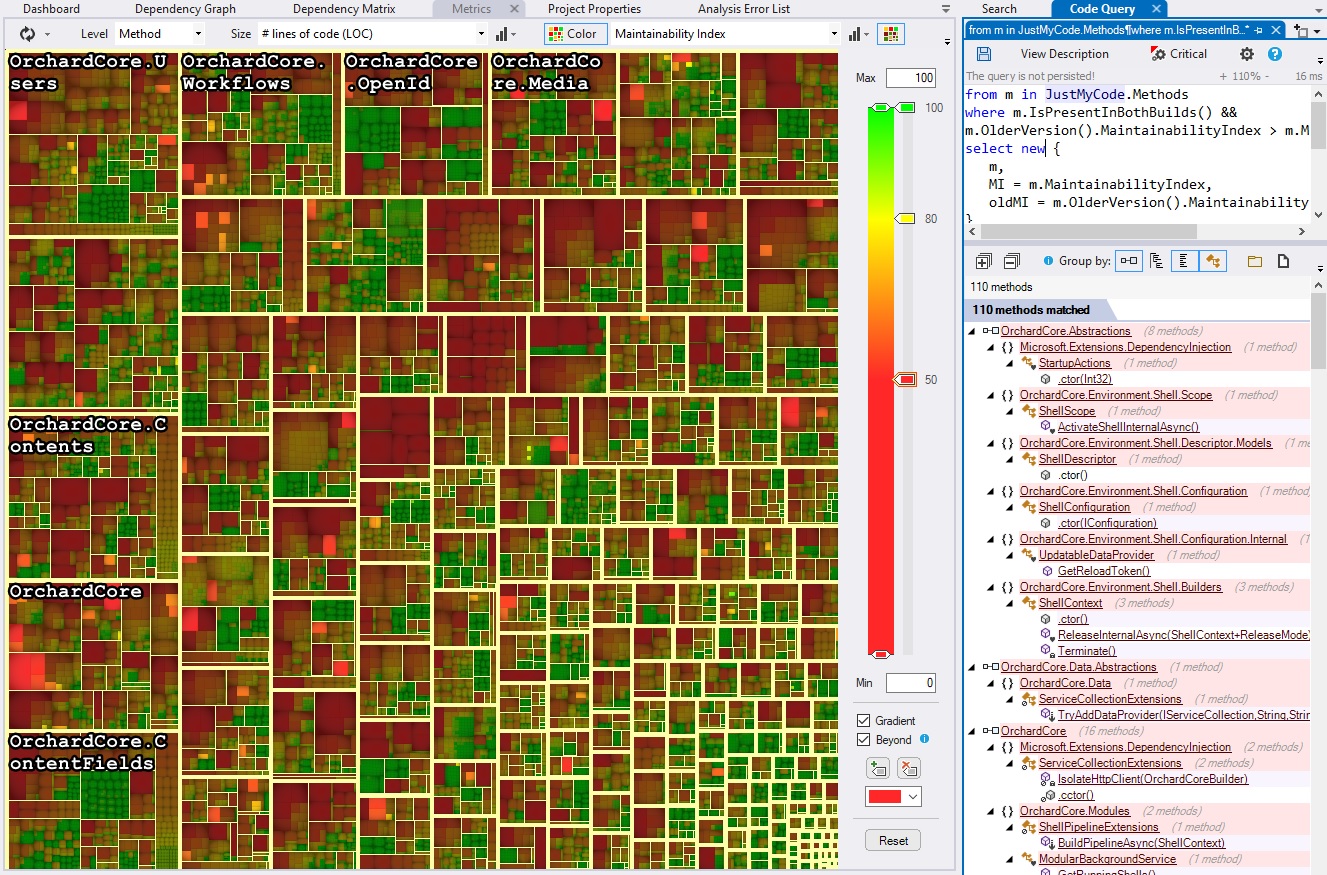This screenshot has height=875, width=1327.
Task: Toggle the Color button in Metrics toolbar
Action: [x=575, y=34]
